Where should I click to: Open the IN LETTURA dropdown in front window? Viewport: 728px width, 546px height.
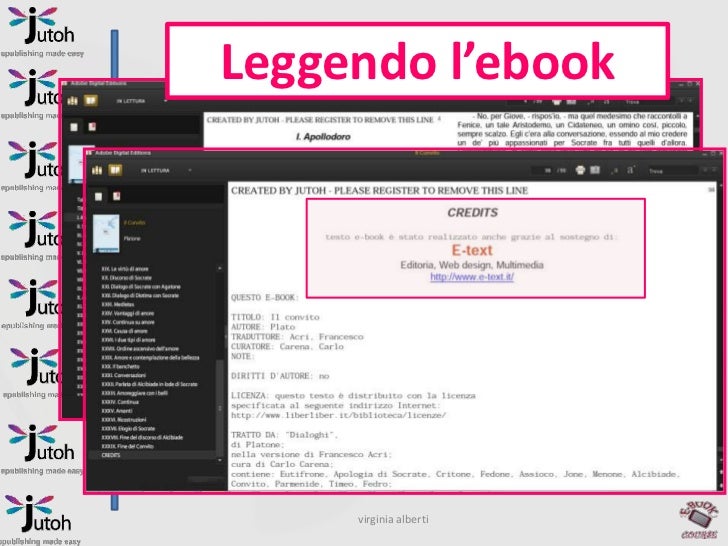tap(166, 170)
